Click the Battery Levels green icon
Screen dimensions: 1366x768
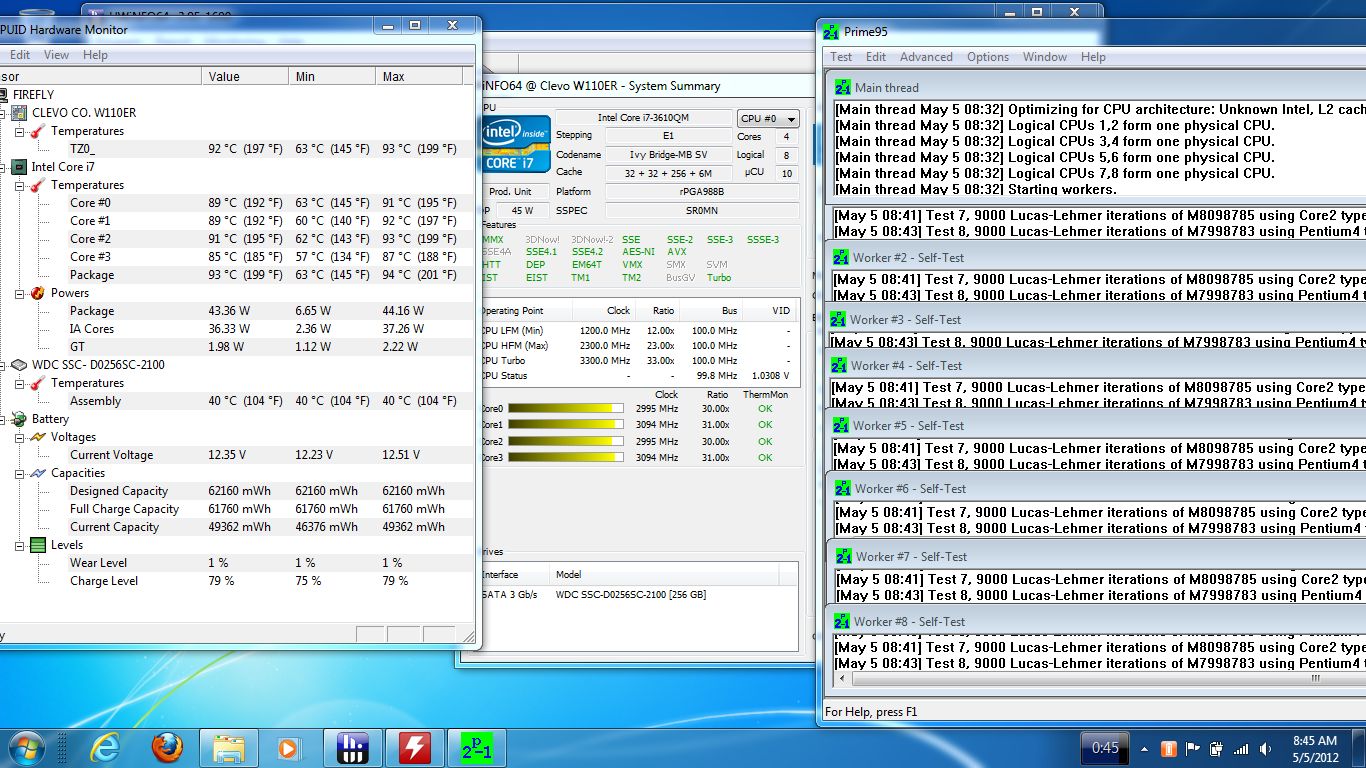(38, 545)
